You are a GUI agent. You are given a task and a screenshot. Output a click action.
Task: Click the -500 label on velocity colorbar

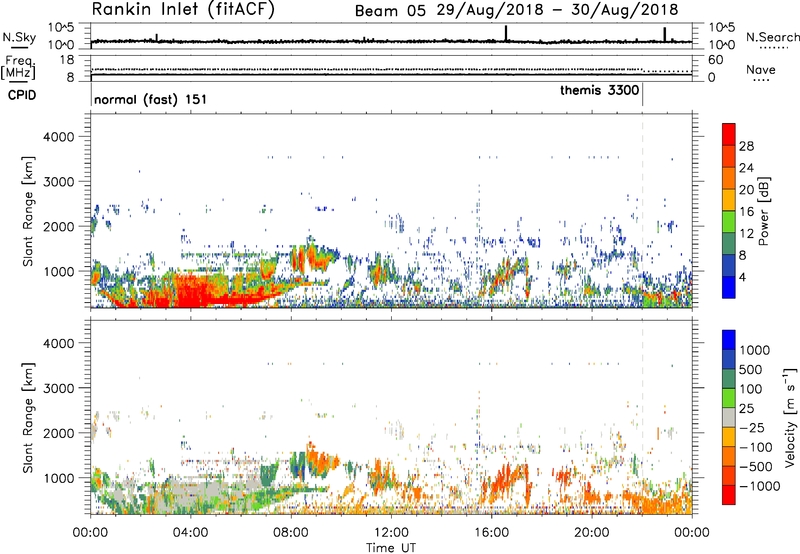(x=756, y=466)
